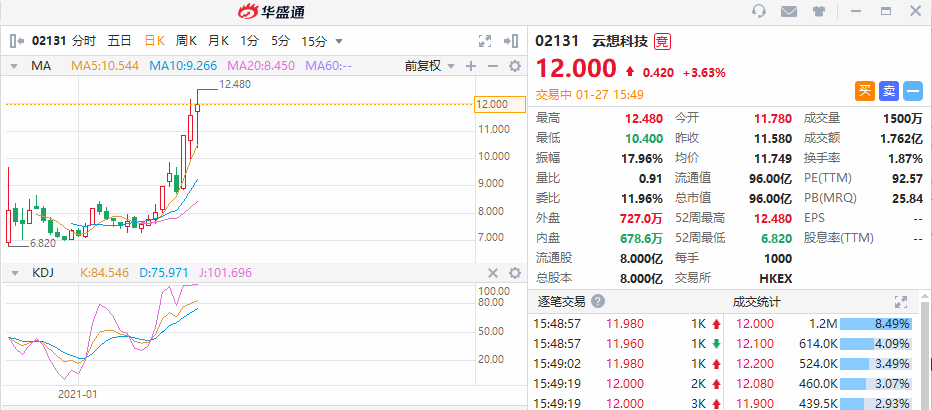
Task: Switch to 分时 chart tab
Action: click(84, 41)
